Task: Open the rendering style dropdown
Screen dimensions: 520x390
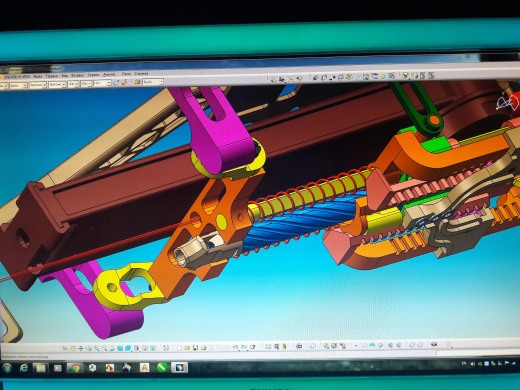Action: click(86, 84)
